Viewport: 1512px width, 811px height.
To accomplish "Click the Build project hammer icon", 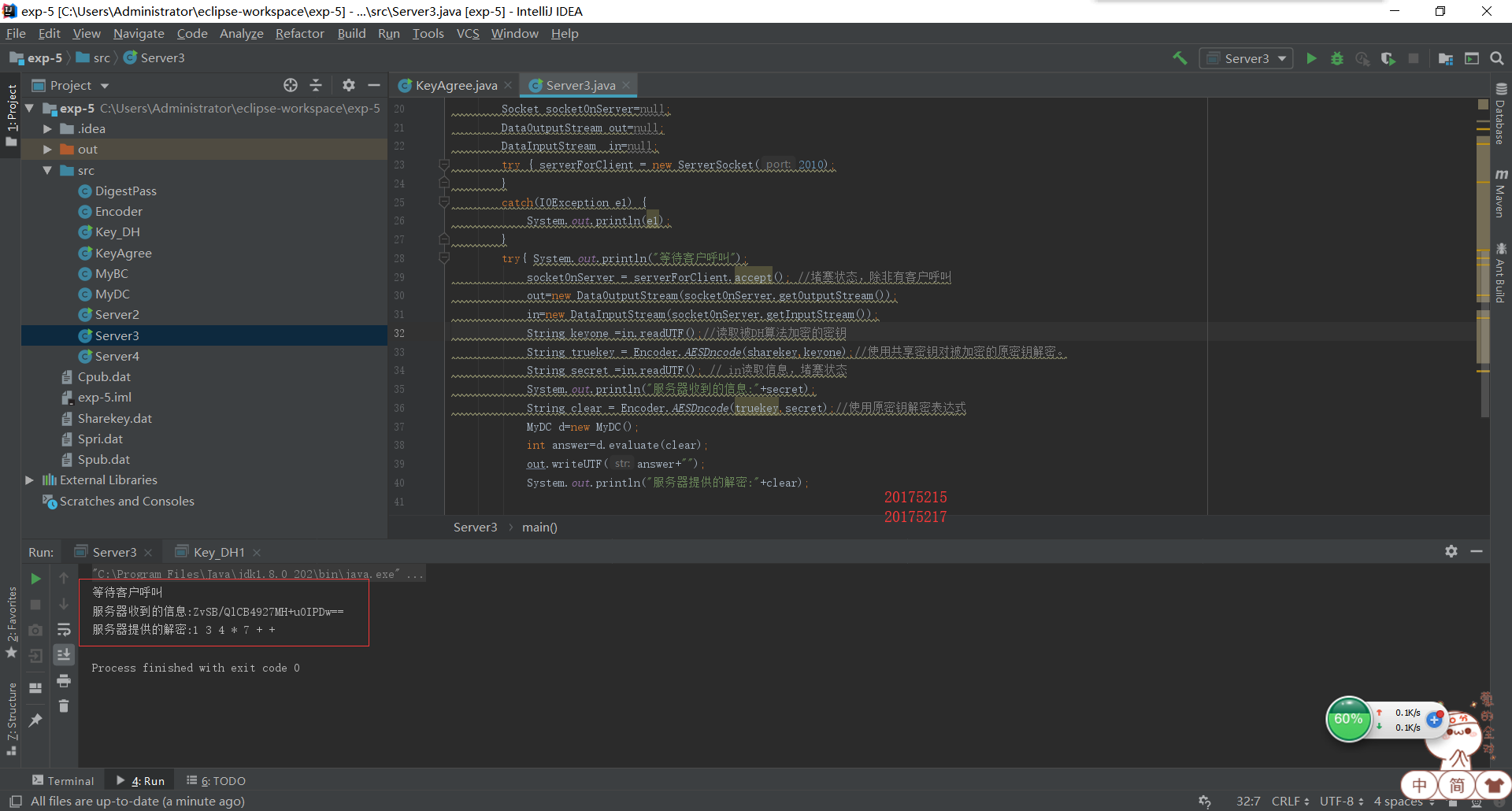I will pyautogui.click(x=1180, y=58).
